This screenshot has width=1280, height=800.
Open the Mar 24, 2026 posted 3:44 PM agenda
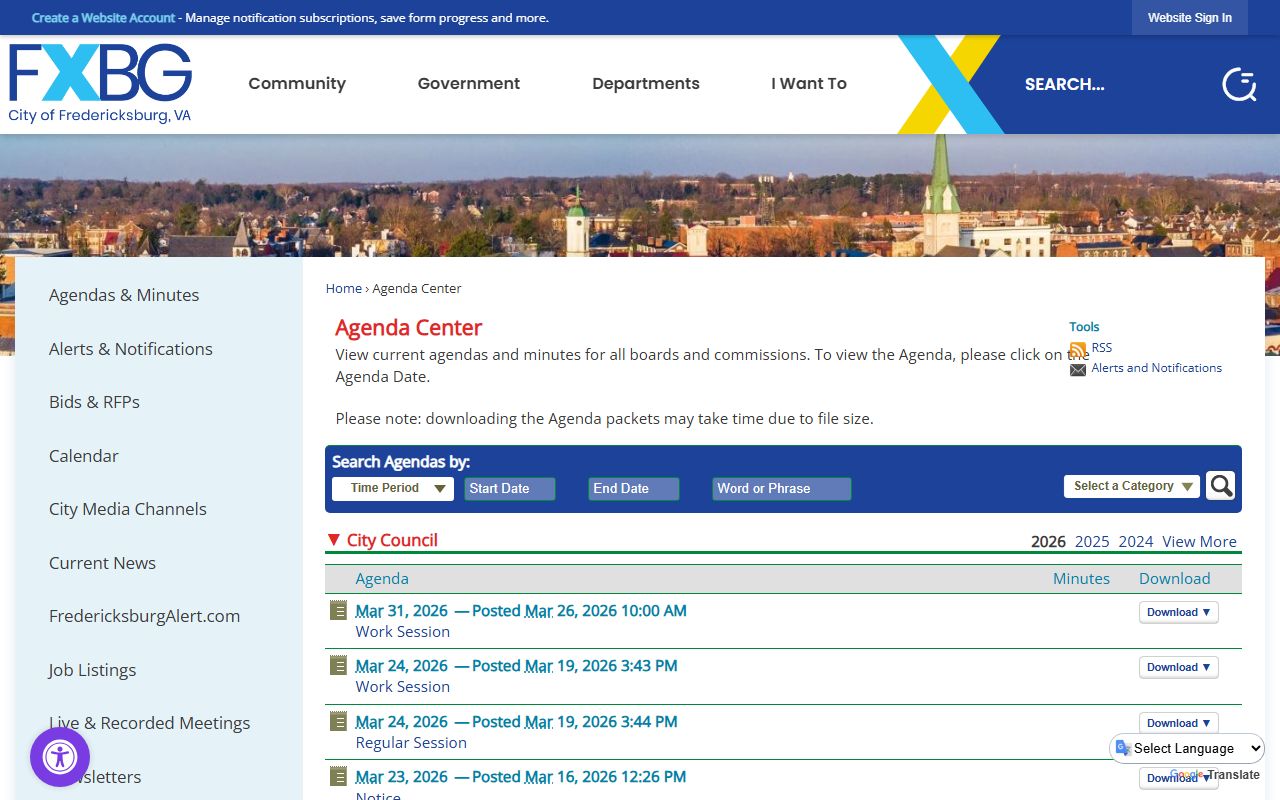click(516, 721)
